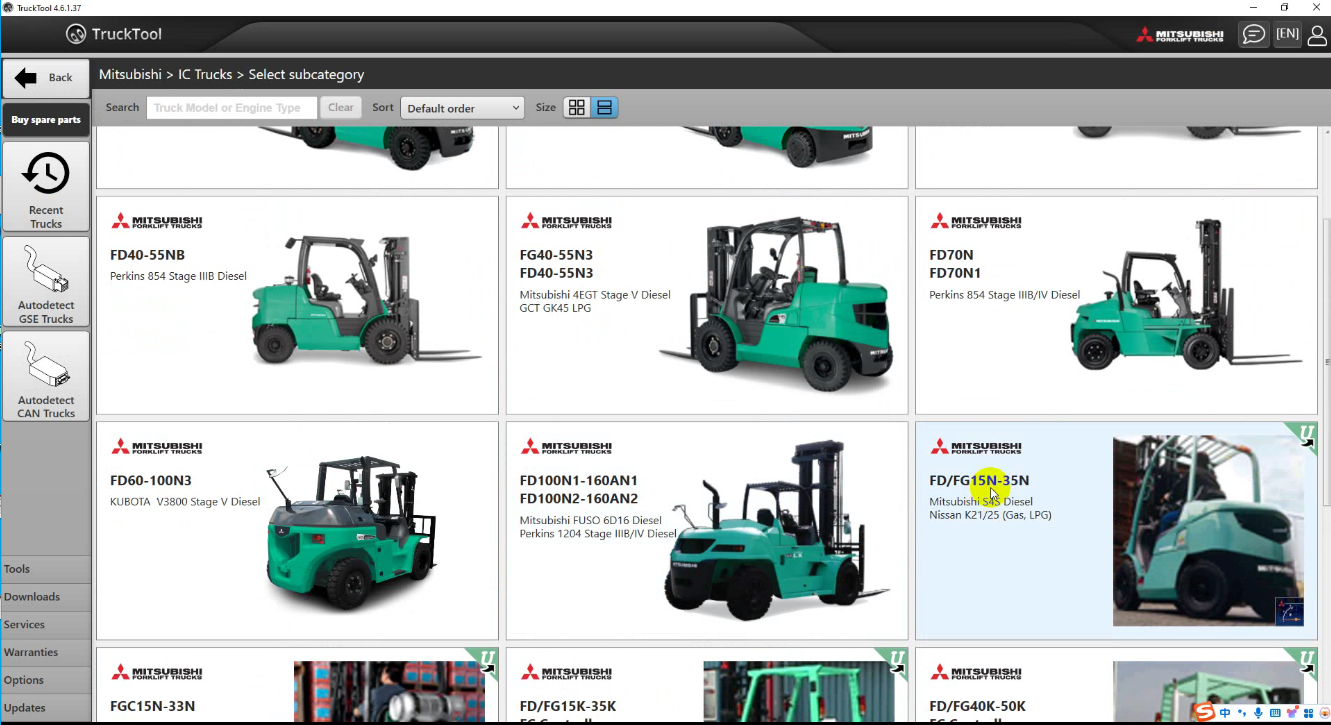Select the FD70N forklift image
Image resolution: width=1331 pixels, height=725 pixels.
click(1187, 295)
